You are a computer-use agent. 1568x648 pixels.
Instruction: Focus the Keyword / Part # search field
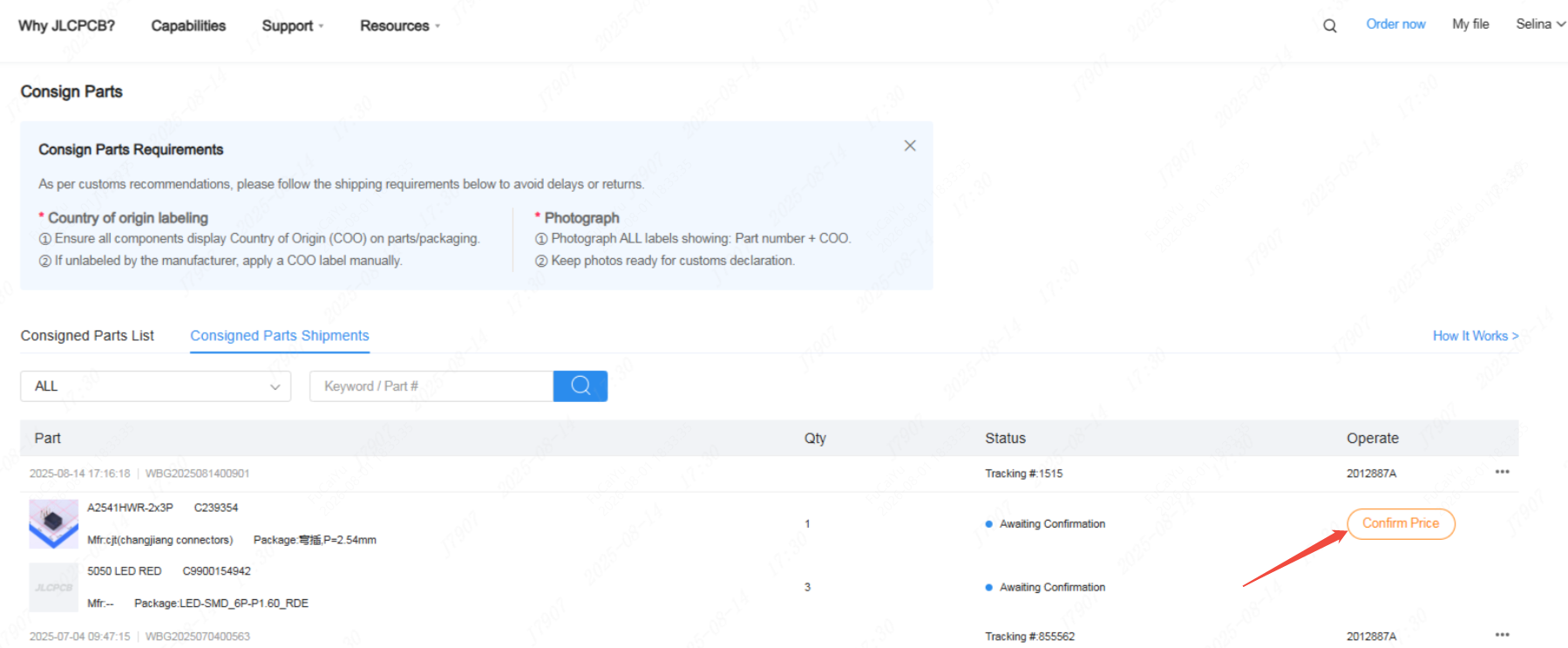point(431,386)
